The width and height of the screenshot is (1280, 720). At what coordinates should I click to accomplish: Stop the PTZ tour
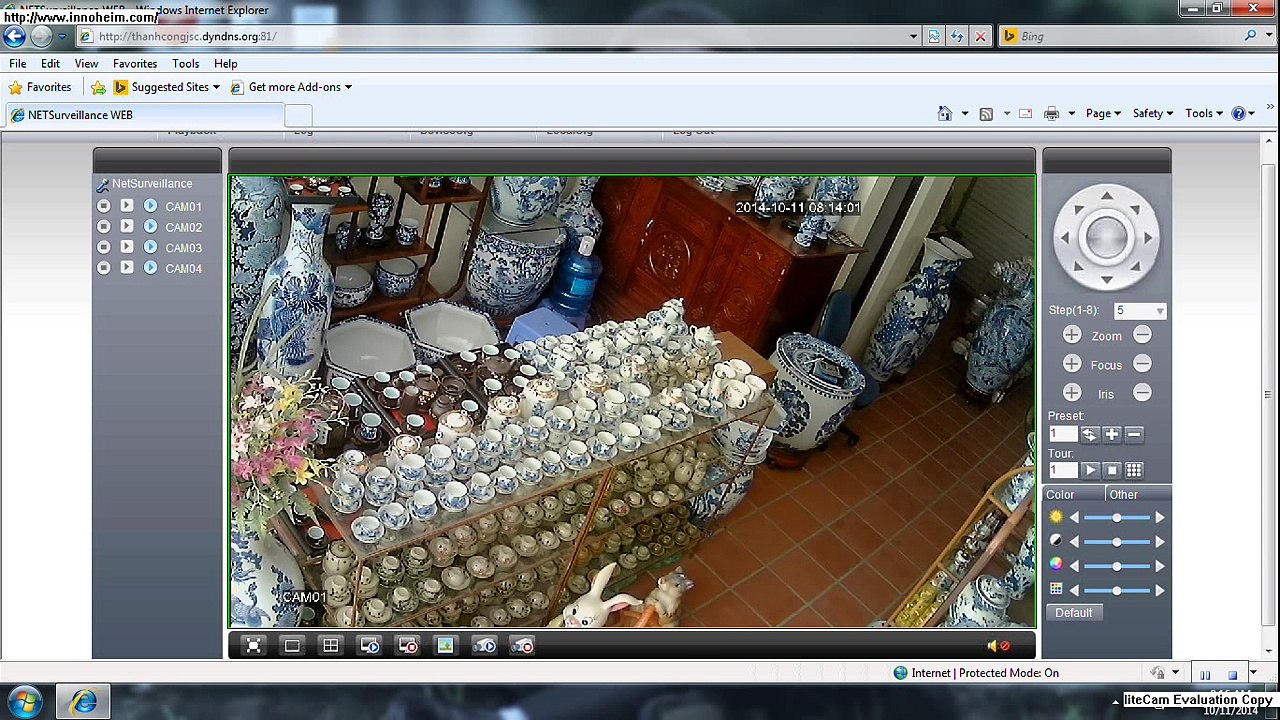click(x=1111, y=470)
